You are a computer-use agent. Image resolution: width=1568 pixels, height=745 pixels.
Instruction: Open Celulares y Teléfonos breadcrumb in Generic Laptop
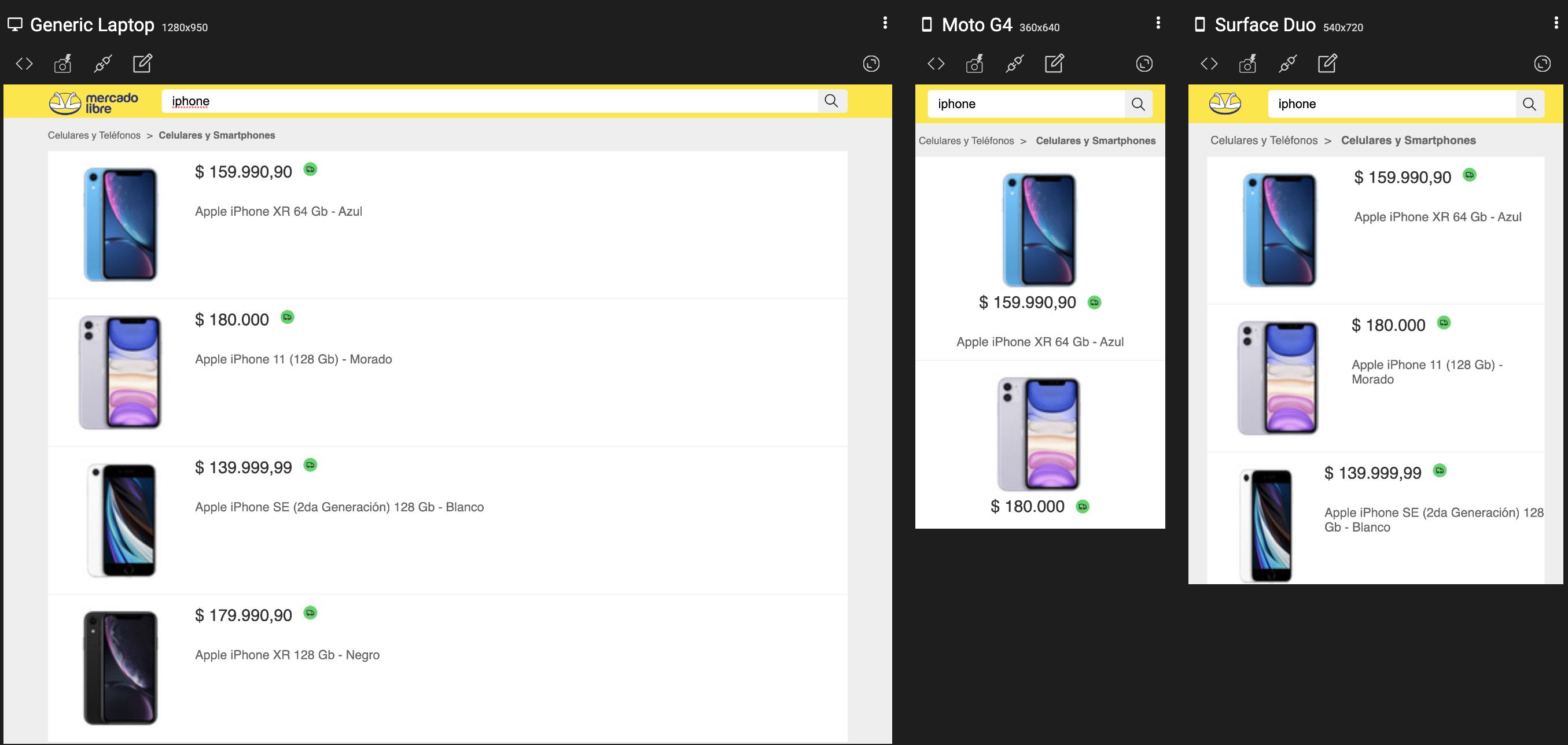coord(94,135)
